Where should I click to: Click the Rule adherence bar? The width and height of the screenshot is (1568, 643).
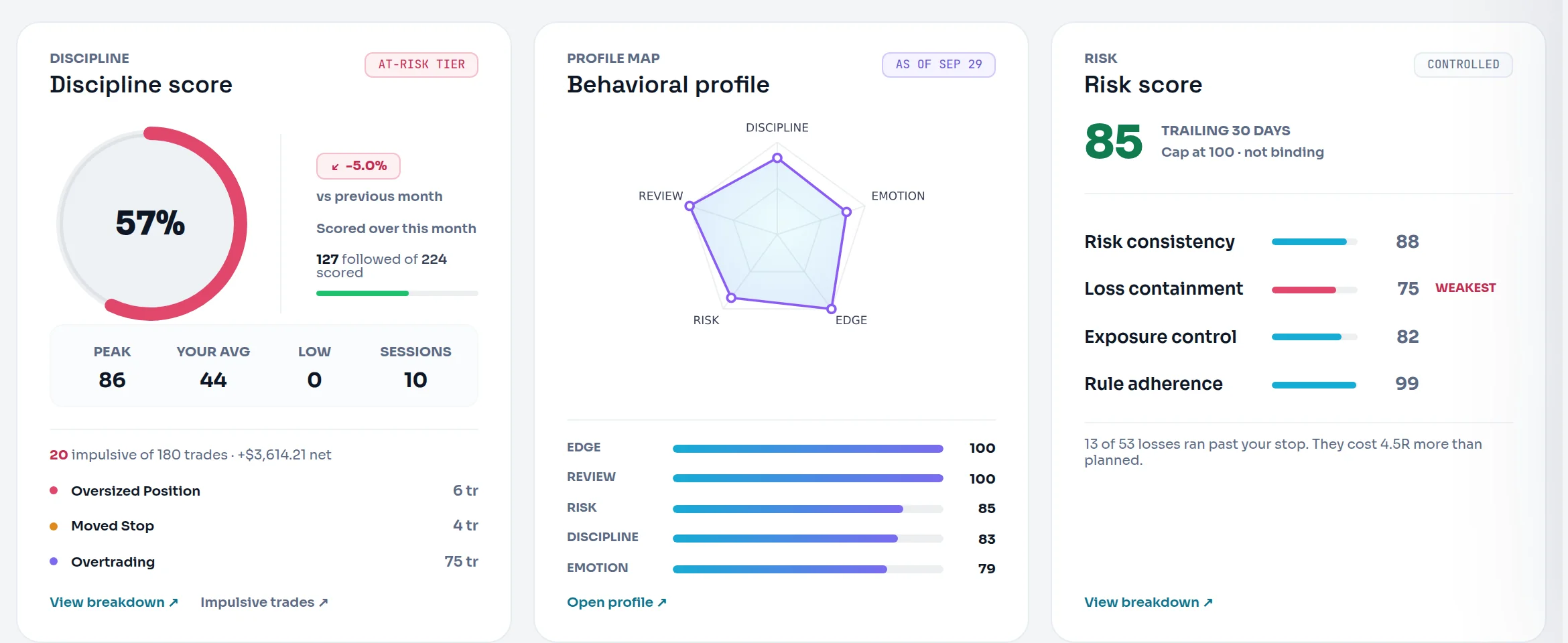(1314, 385)
